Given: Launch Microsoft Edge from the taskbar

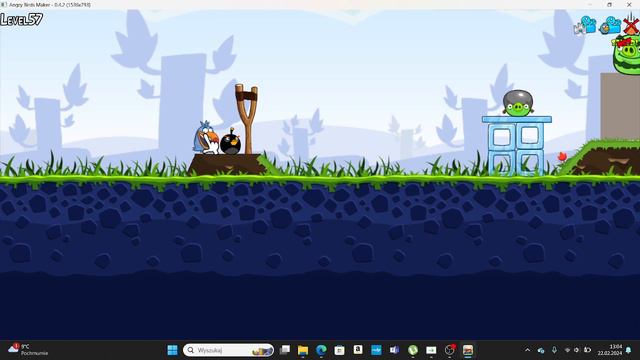Looking at the screenshot, I should (x=321, y=350).
